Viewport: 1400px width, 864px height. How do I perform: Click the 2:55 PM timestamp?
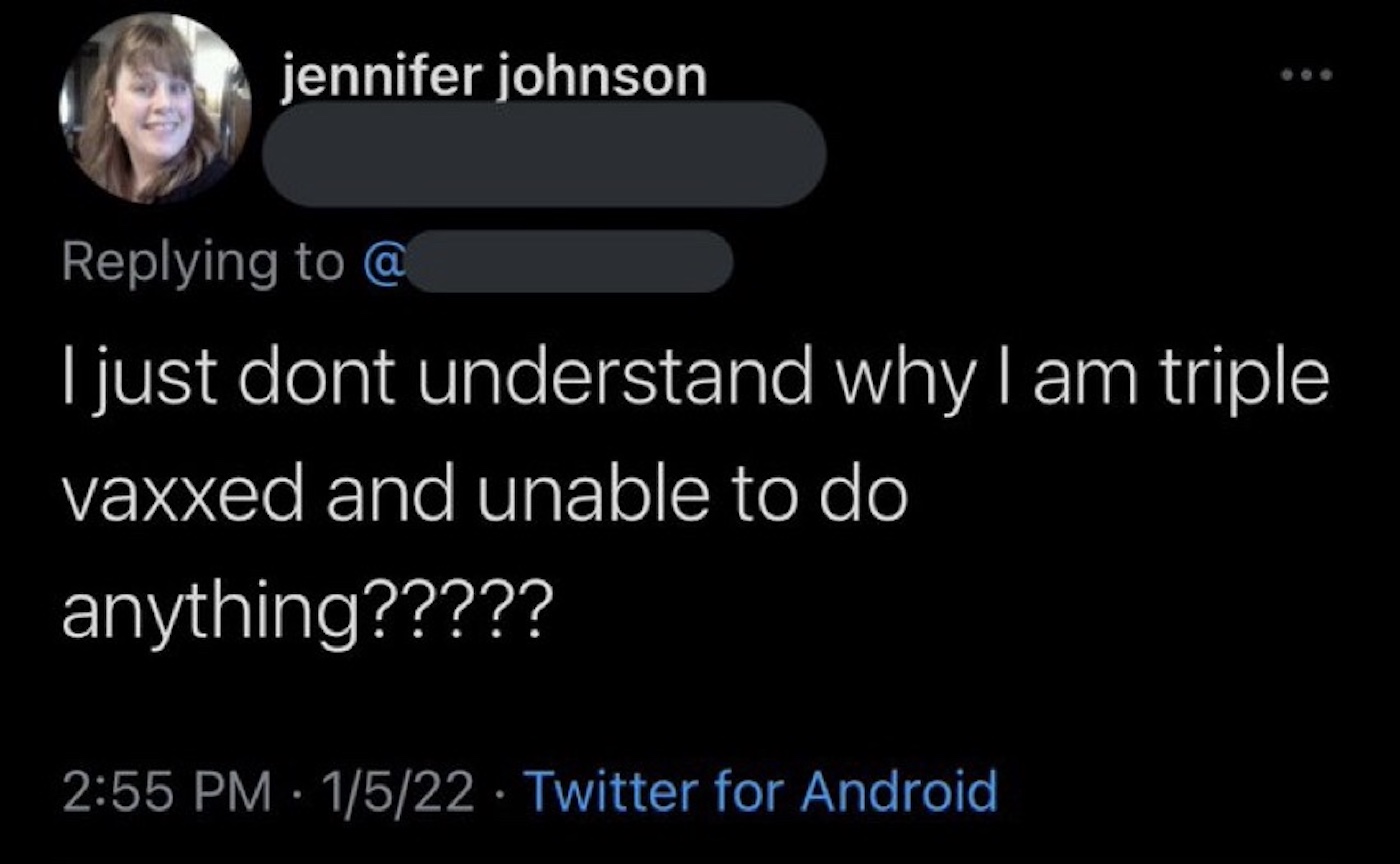[x=166, y=791]
